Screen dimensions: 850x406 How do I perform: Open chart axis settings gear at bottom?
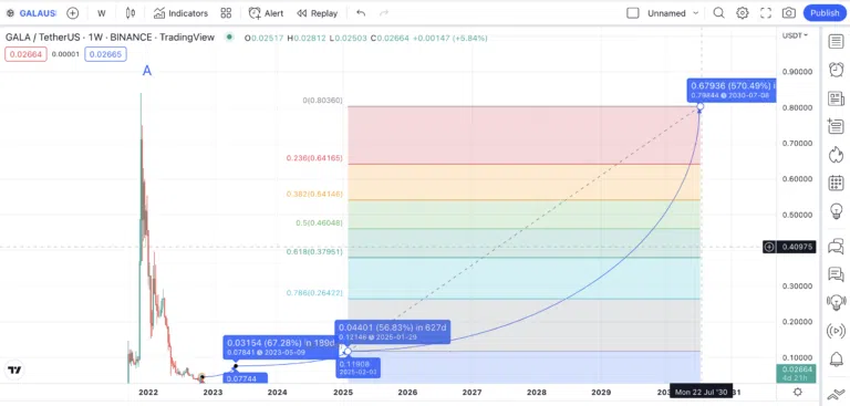point(797,391)
